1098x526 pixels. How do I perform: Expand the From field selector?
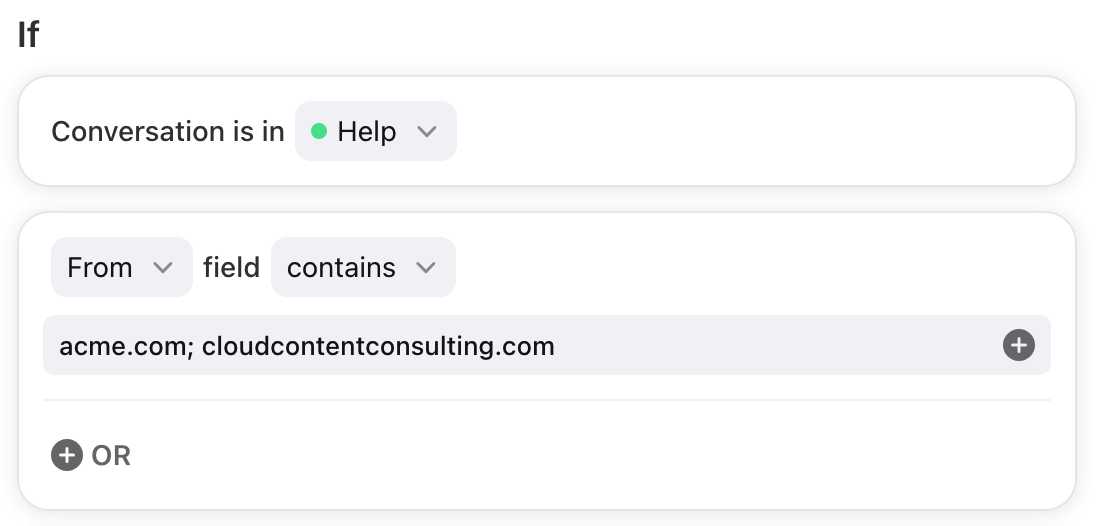tap(122, 267)
